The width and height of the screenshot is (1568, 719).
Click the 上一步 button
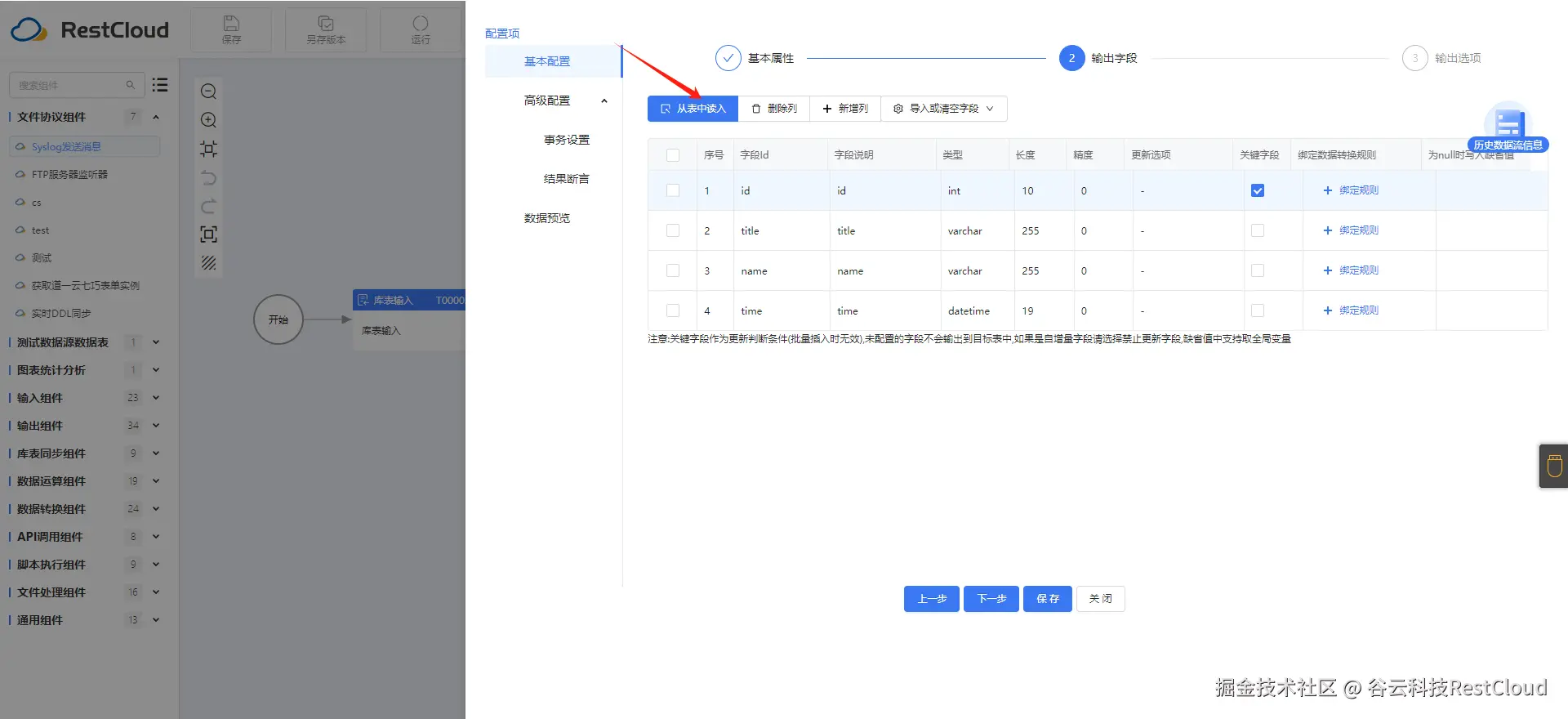[x=932, y=599]
